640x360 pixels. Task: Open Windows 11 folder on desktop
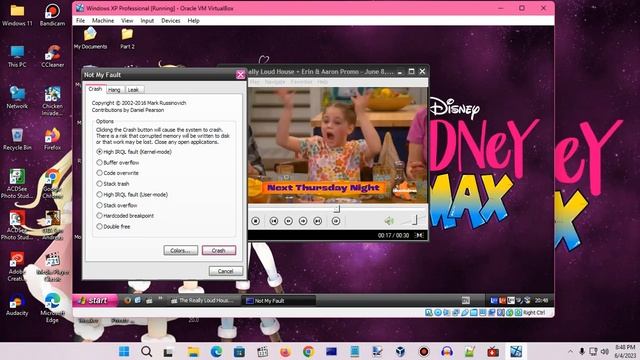click(x=17, y=15)
